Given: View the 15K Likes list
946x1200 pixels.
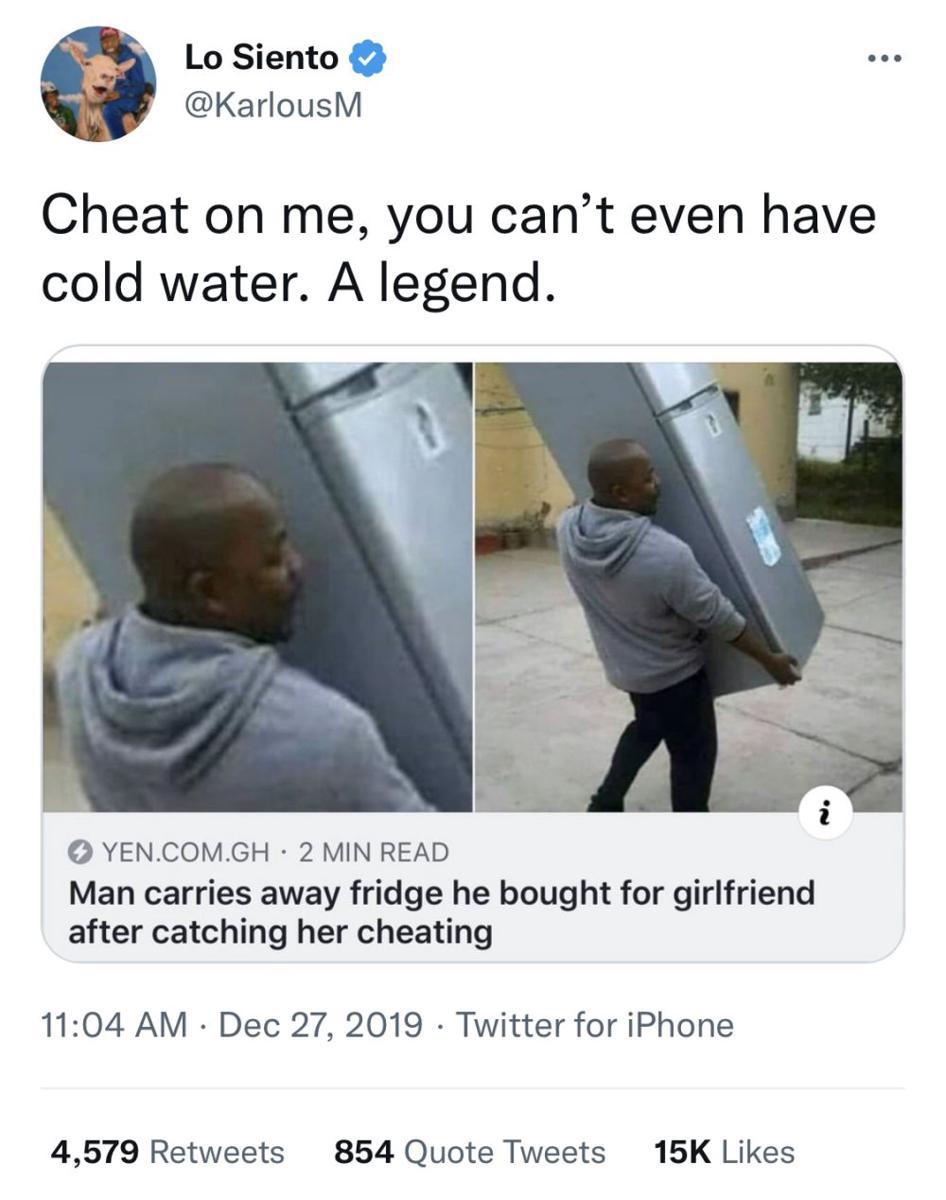Looking at the screenshot, I should 724,1152.
